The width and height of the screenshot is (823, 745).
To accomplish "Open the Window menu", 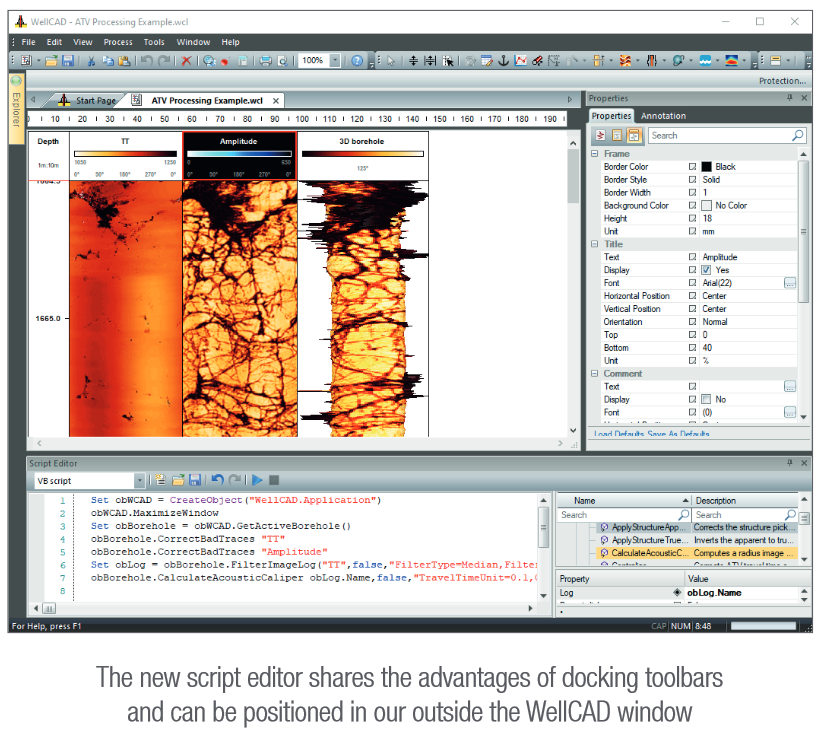I will (193, 42).
